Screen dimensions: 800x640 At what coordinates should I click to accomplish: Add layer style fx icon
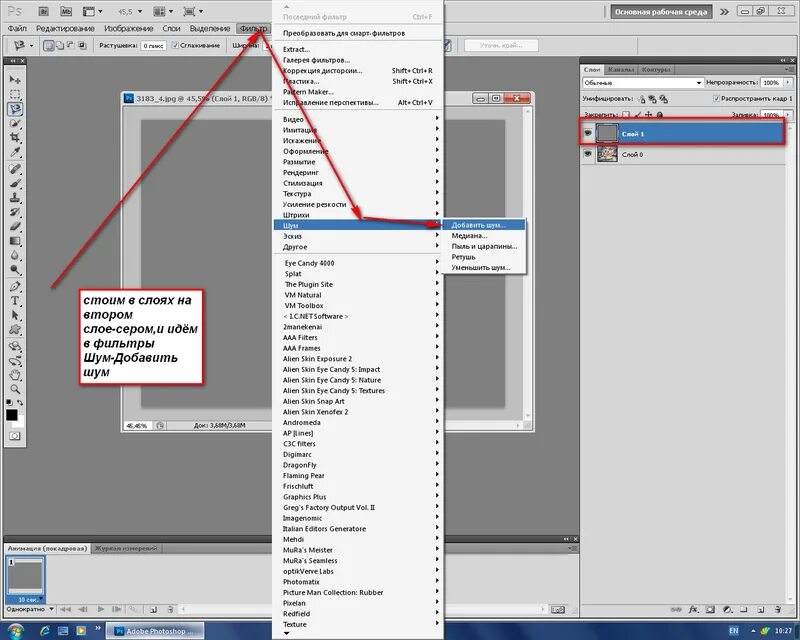click(x=693, y=609)
